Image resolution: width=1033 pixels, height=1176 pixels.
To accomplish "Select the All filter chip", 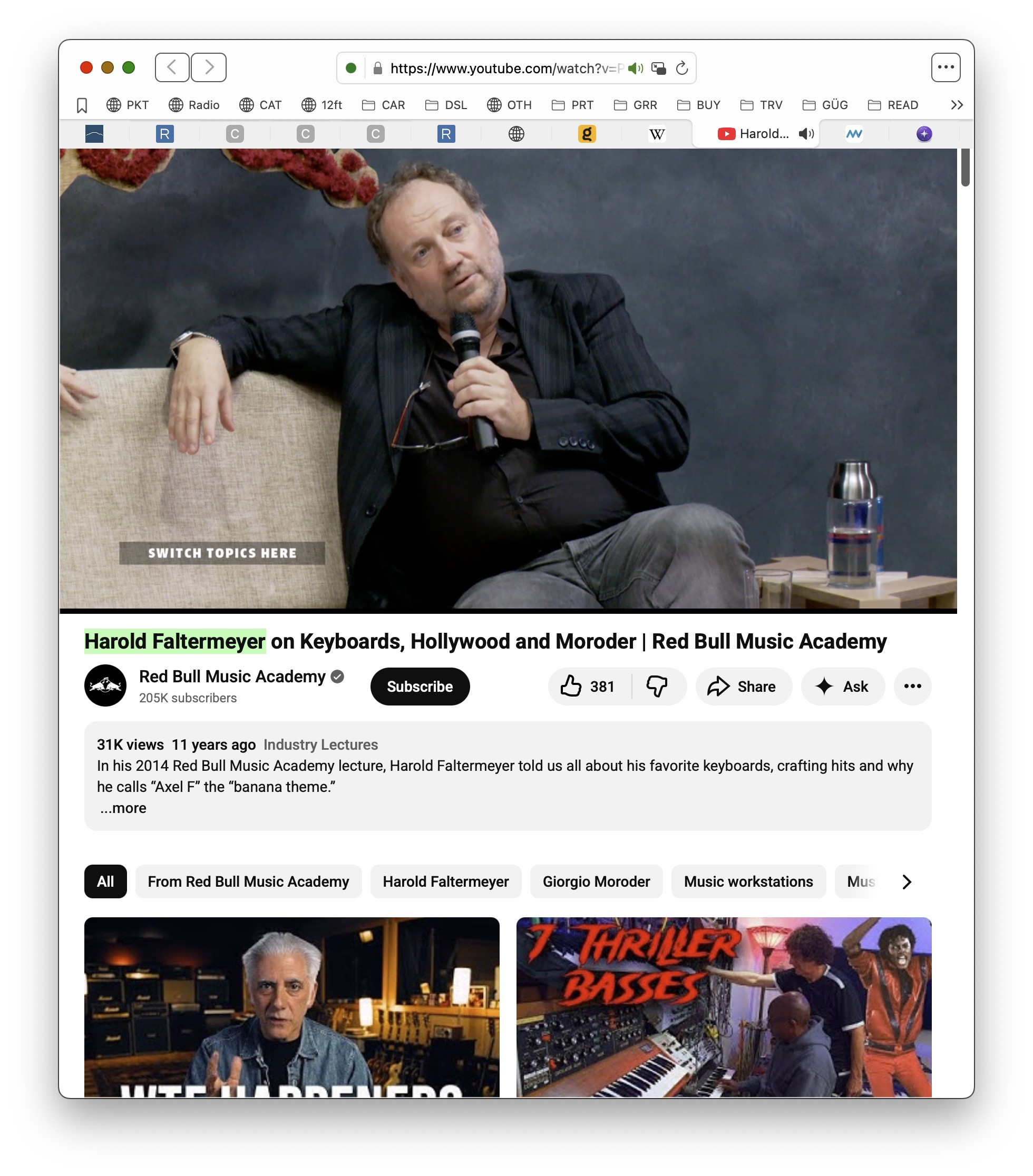I will tap(105, 881).
